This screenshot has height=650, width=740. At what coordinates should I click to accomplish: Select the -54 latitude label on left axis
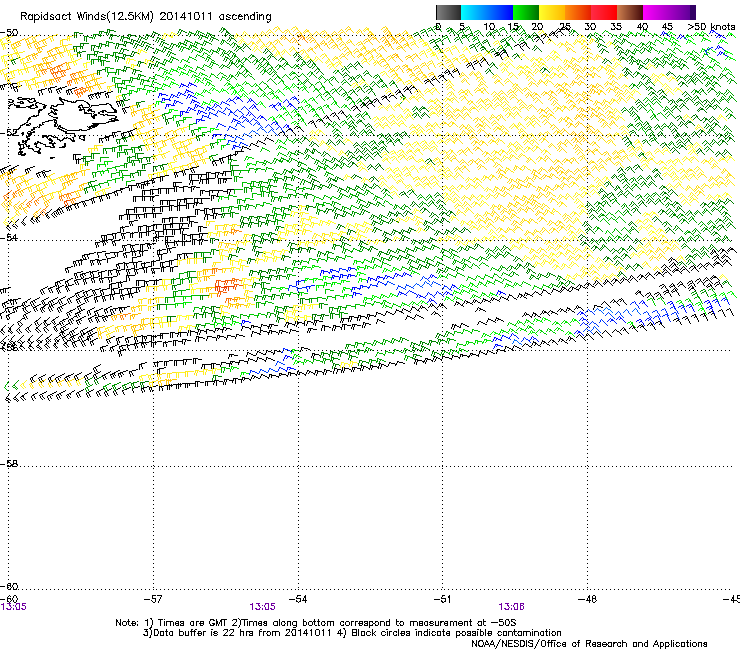coord(9,237)
